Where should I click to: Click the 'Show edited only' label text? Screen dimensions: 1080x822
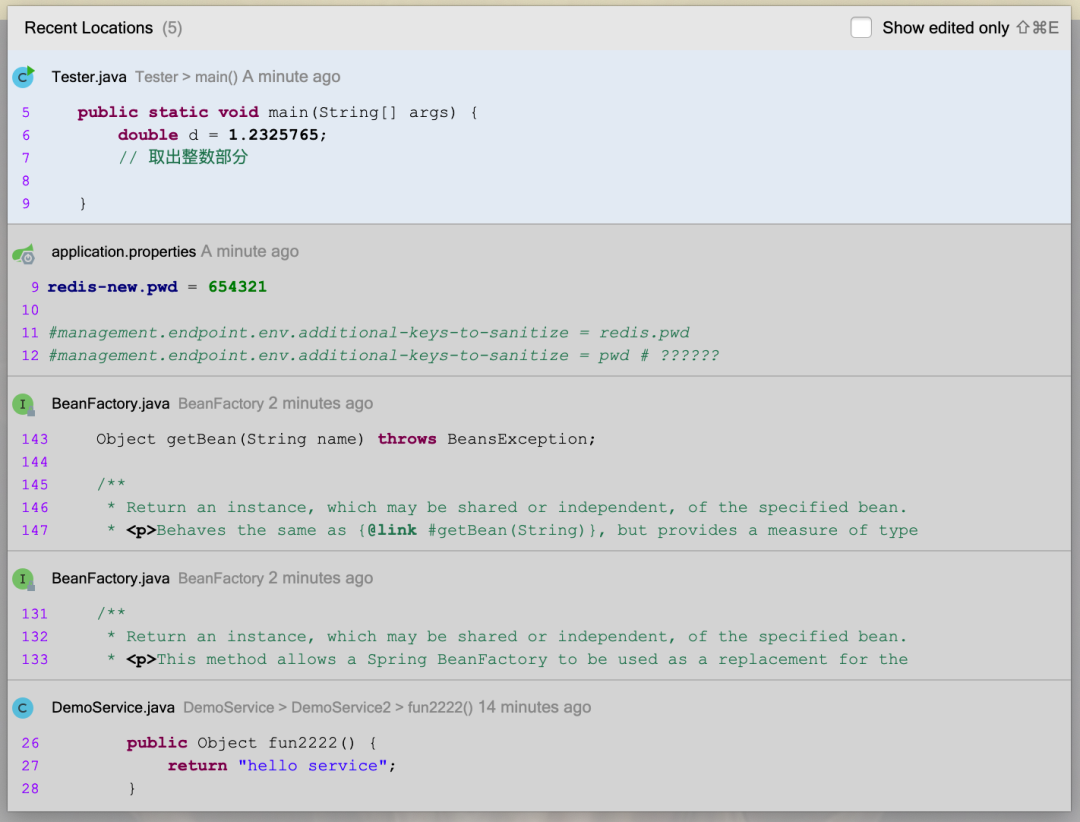click(x=945, y=28)
